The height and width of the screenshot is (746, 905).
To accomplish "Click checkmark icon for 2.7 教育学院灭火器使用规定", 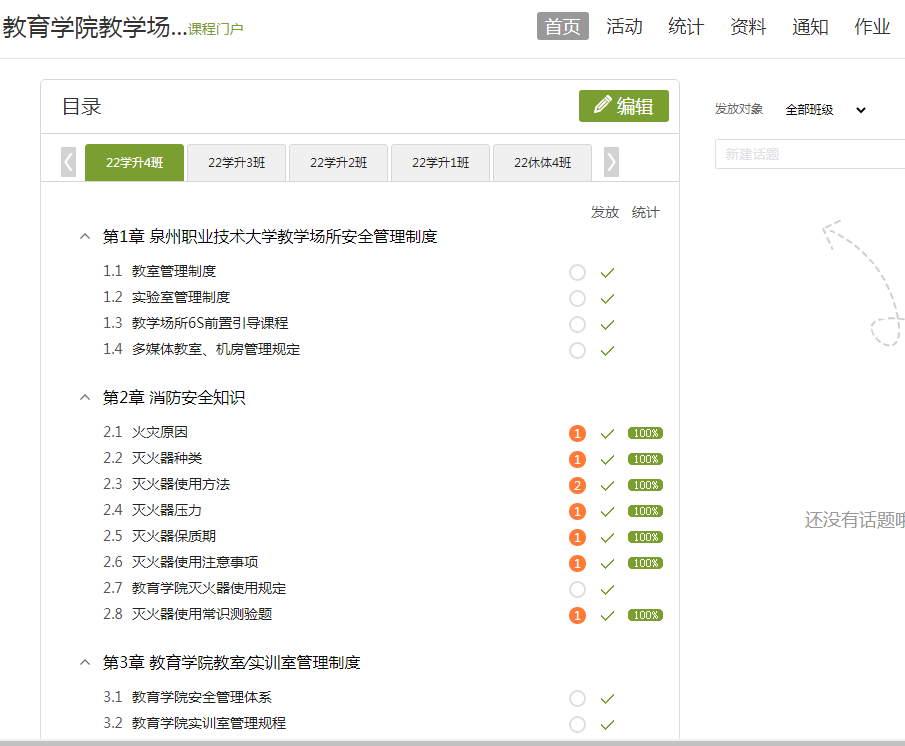I will [607, 589].
